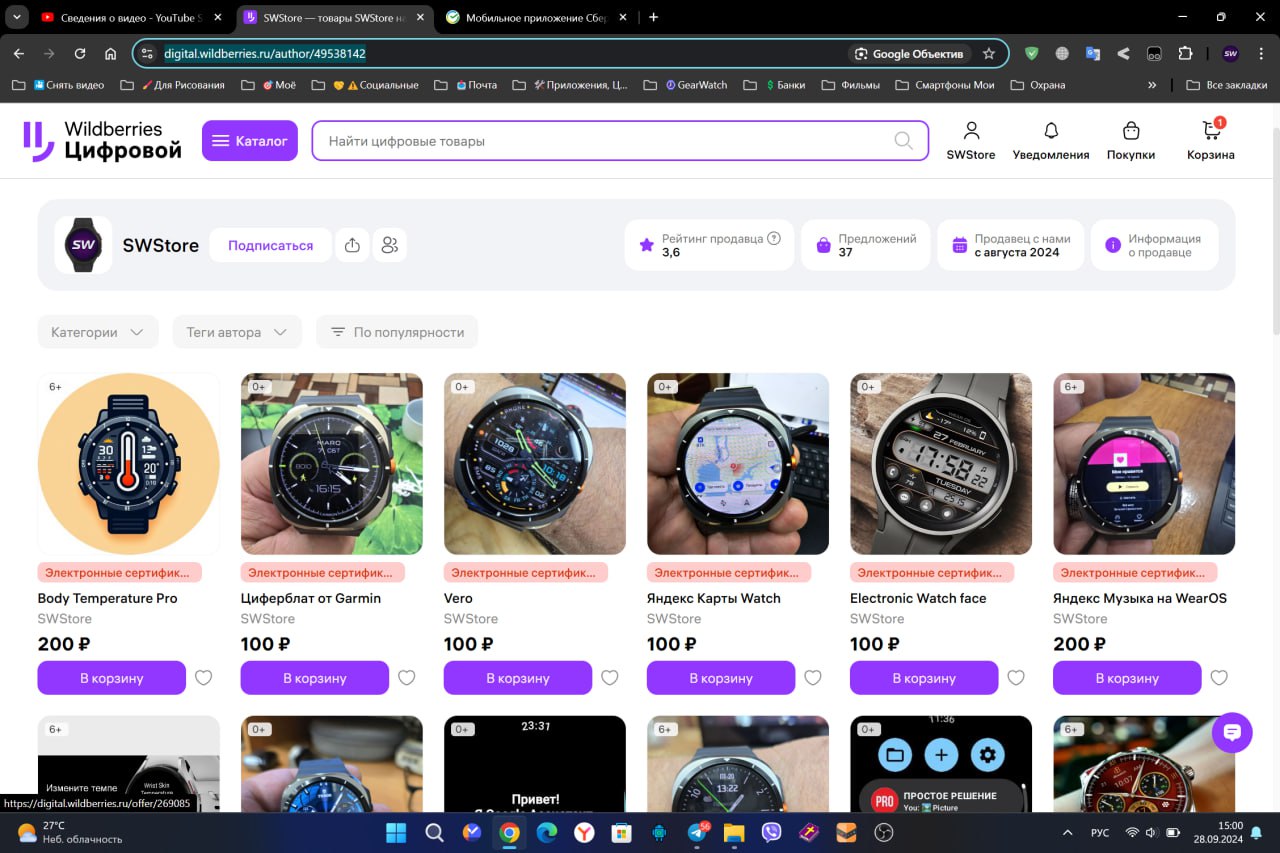Add Body Temperature Pro to favorites

[204, 678]
